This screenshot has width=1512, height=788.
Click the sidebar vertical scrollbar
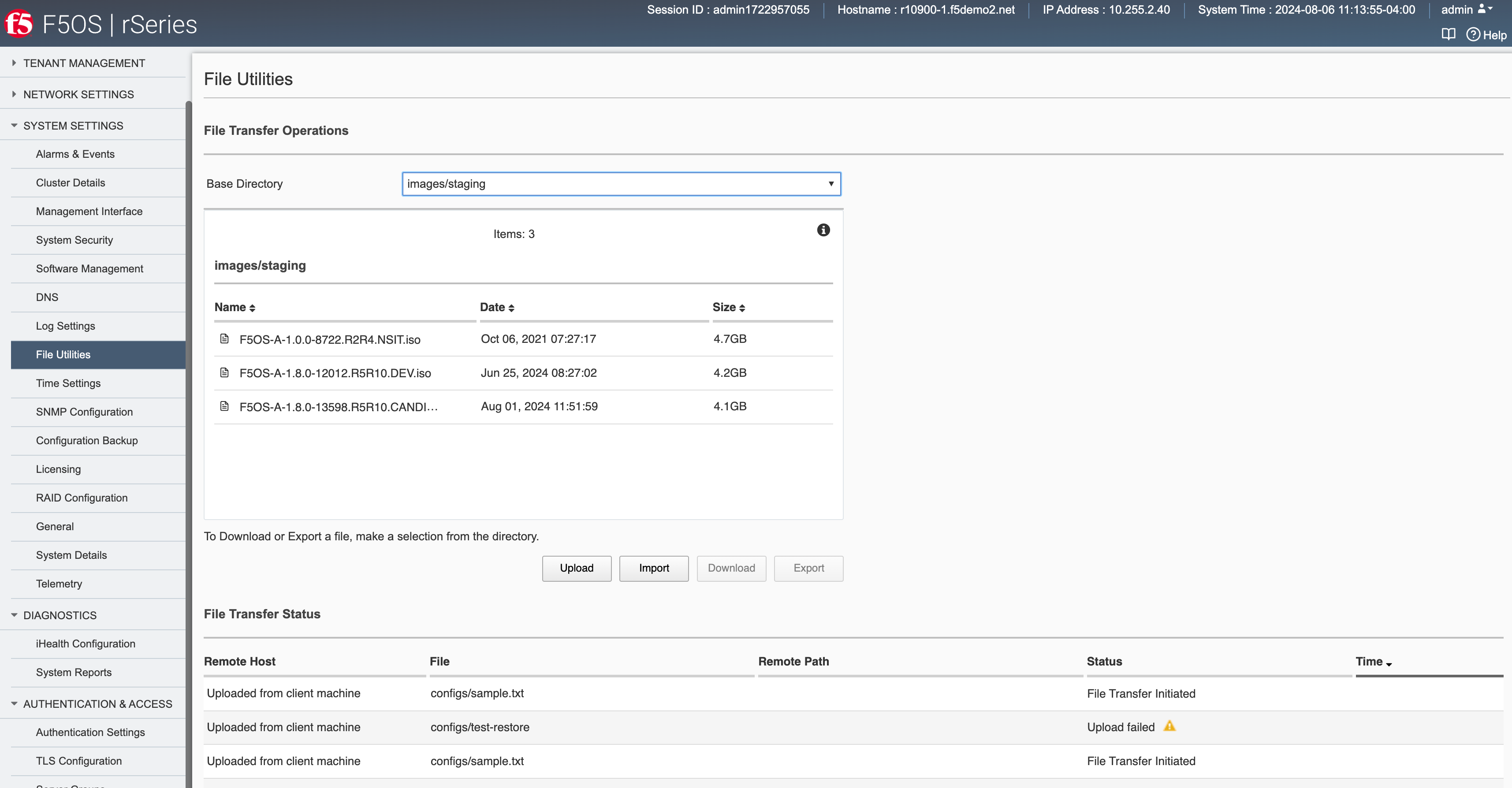pyautogui.click(x=189, y=444)
